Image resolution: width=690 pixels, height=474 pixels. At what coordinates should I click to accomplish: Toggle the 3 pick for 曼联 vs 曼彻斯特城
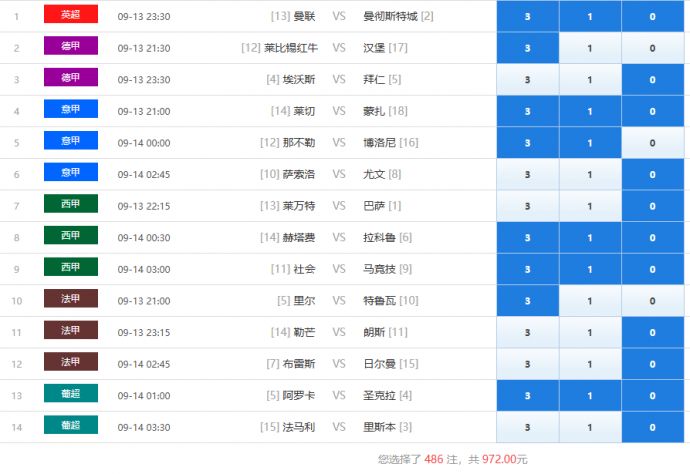pyautogui.click(x=528, y=16)
